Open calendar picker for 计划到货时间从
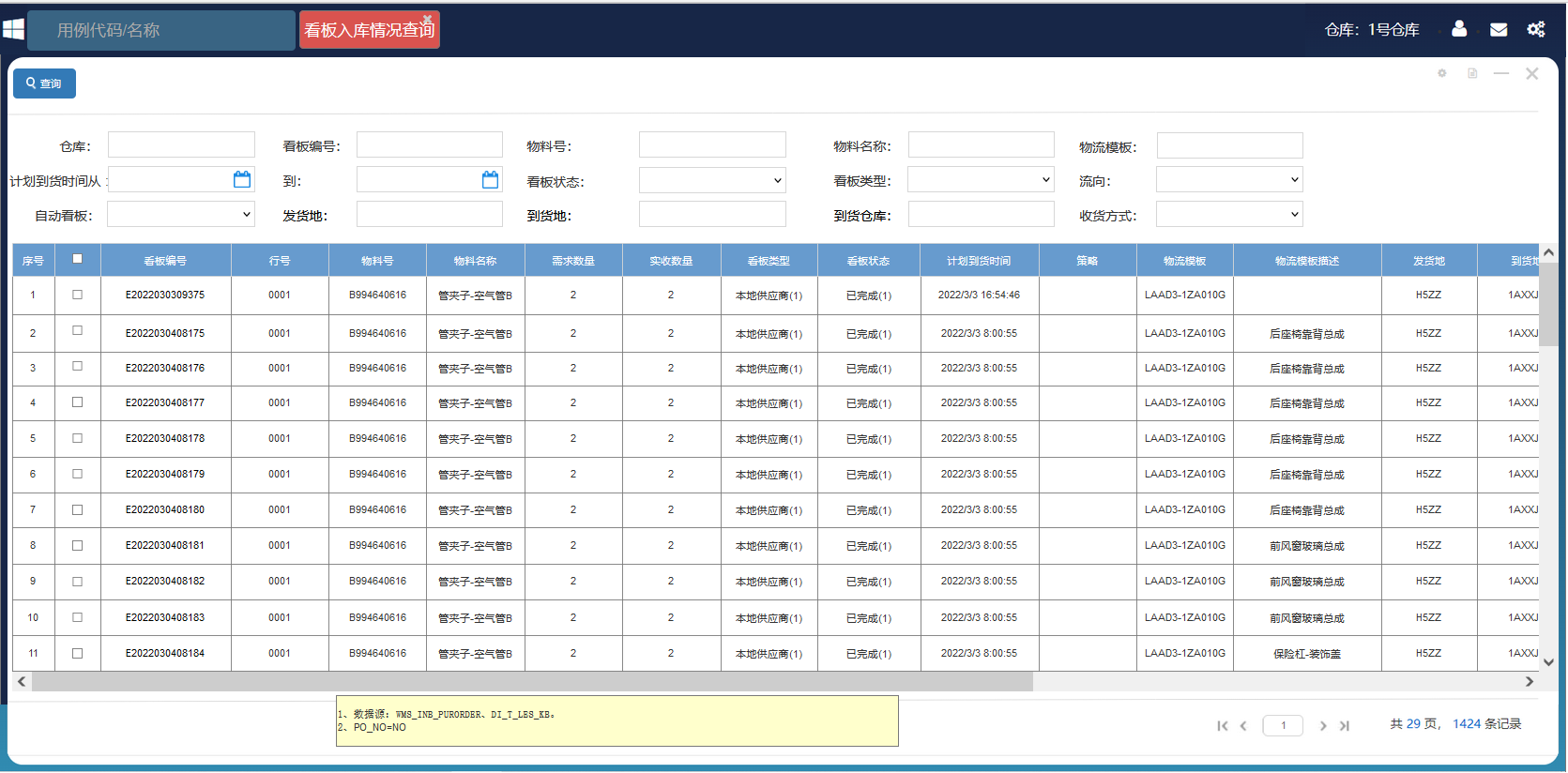The width and height of the screenshot is (1568, 773). click(242, 179)
